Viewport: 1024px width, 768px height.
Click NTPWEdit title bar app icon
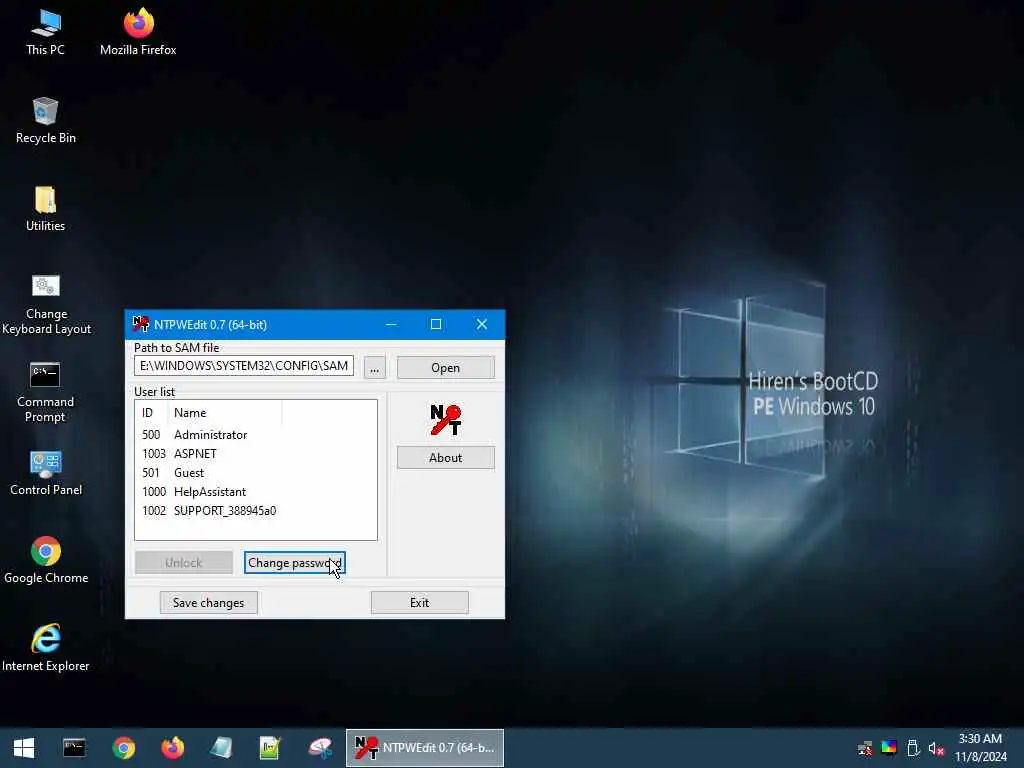pos(140,324)
